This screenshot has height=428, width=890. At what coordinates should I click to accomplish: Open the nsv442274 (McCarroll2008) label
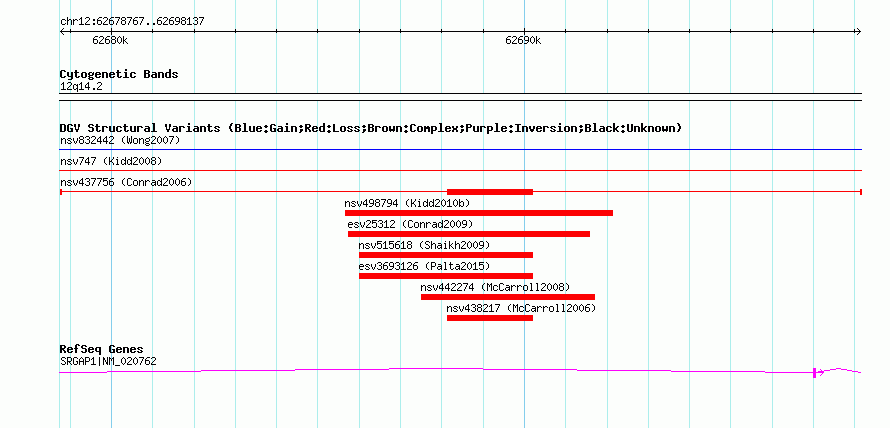tap(495, 287)
